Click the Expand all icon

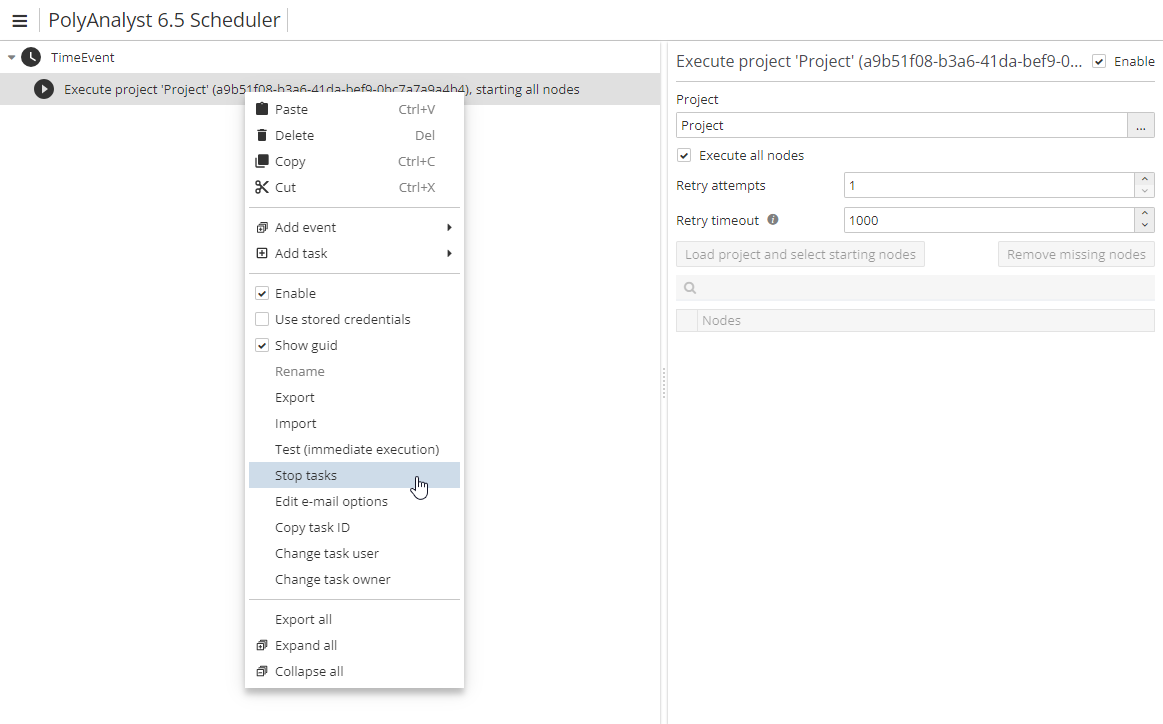262,645
